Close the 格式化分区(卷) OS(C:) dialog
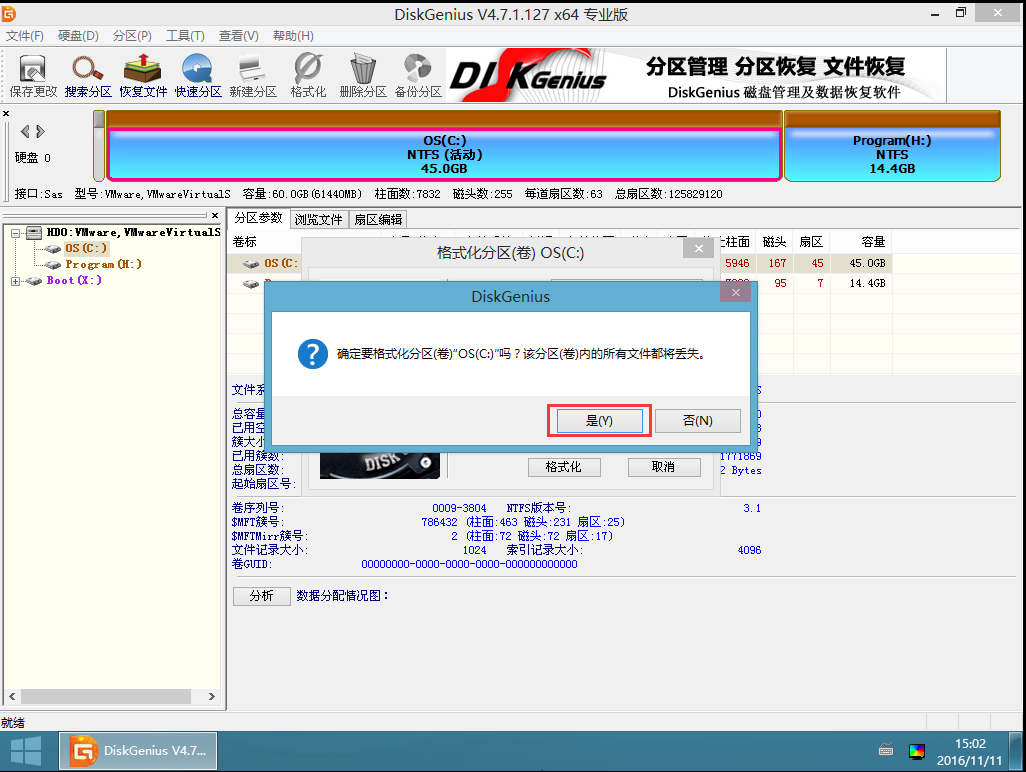The width and height of the screenshot is (1026, 772). (699, 249)
